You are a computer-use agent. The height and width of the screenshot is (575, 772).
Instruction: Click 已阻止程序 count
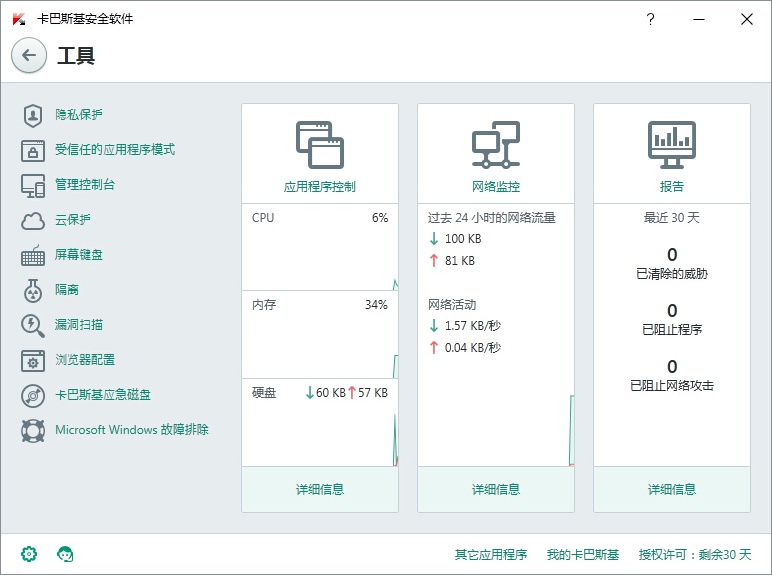672,311
